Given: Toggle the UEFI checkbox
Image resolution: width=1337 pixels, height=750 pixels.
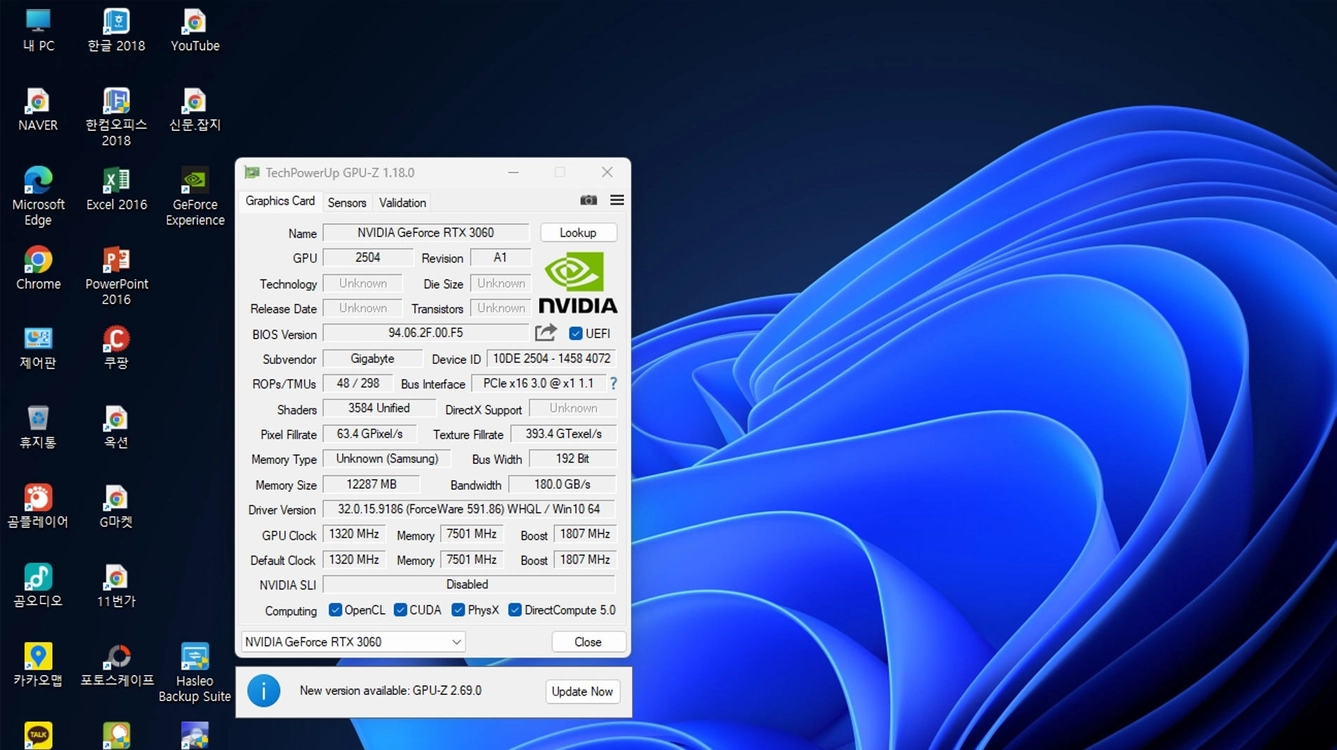Looking at the screenshot, I should (x=575, y=333).
